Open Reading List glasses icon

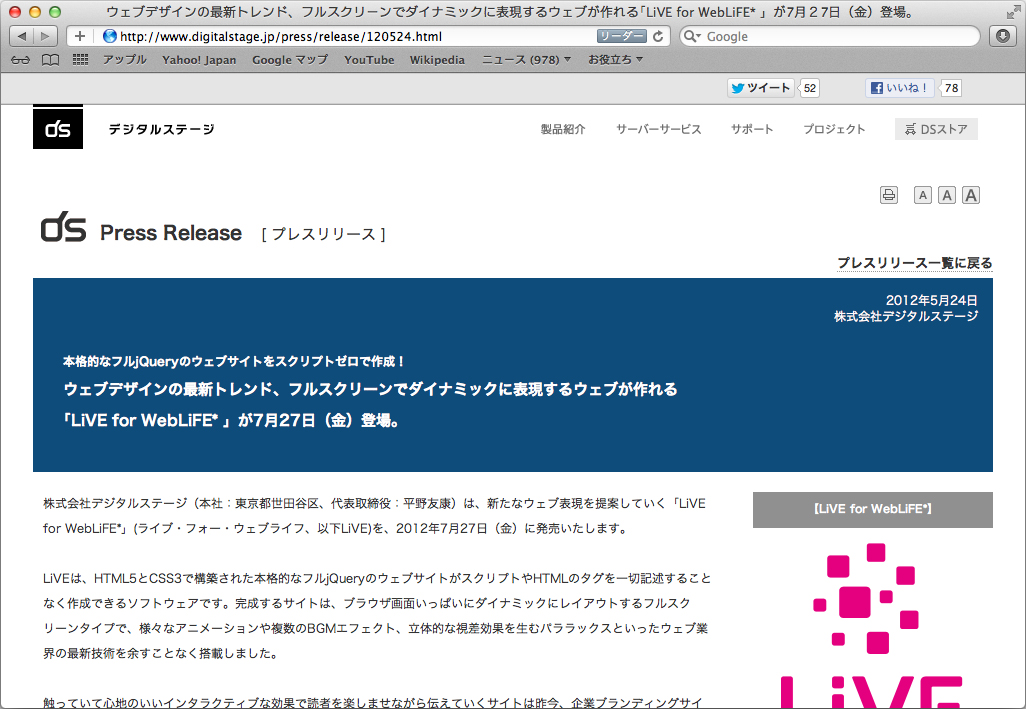(x=20, y=60)
